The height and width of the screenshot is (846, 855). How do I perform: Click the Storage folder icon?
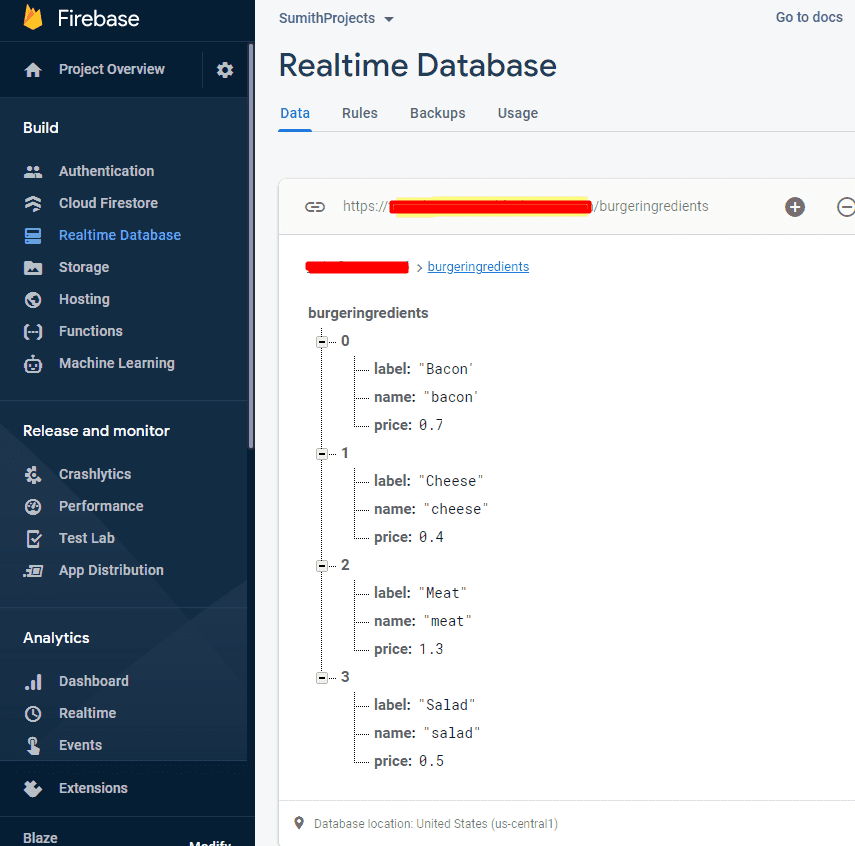tap(33, 268)
